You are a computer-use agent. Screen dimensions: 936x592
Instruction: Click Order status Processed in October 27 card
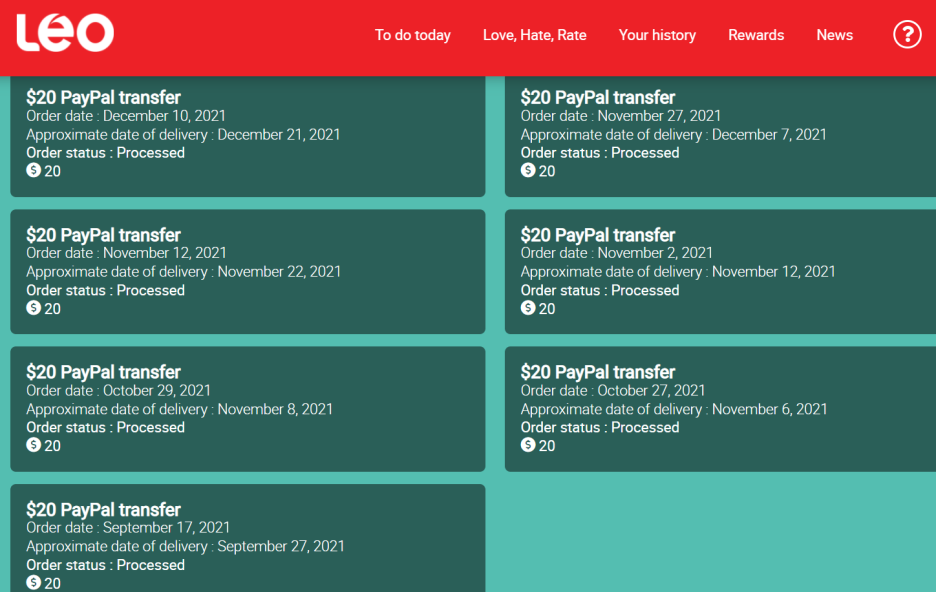pyautogui.click(x=600, y=427)
